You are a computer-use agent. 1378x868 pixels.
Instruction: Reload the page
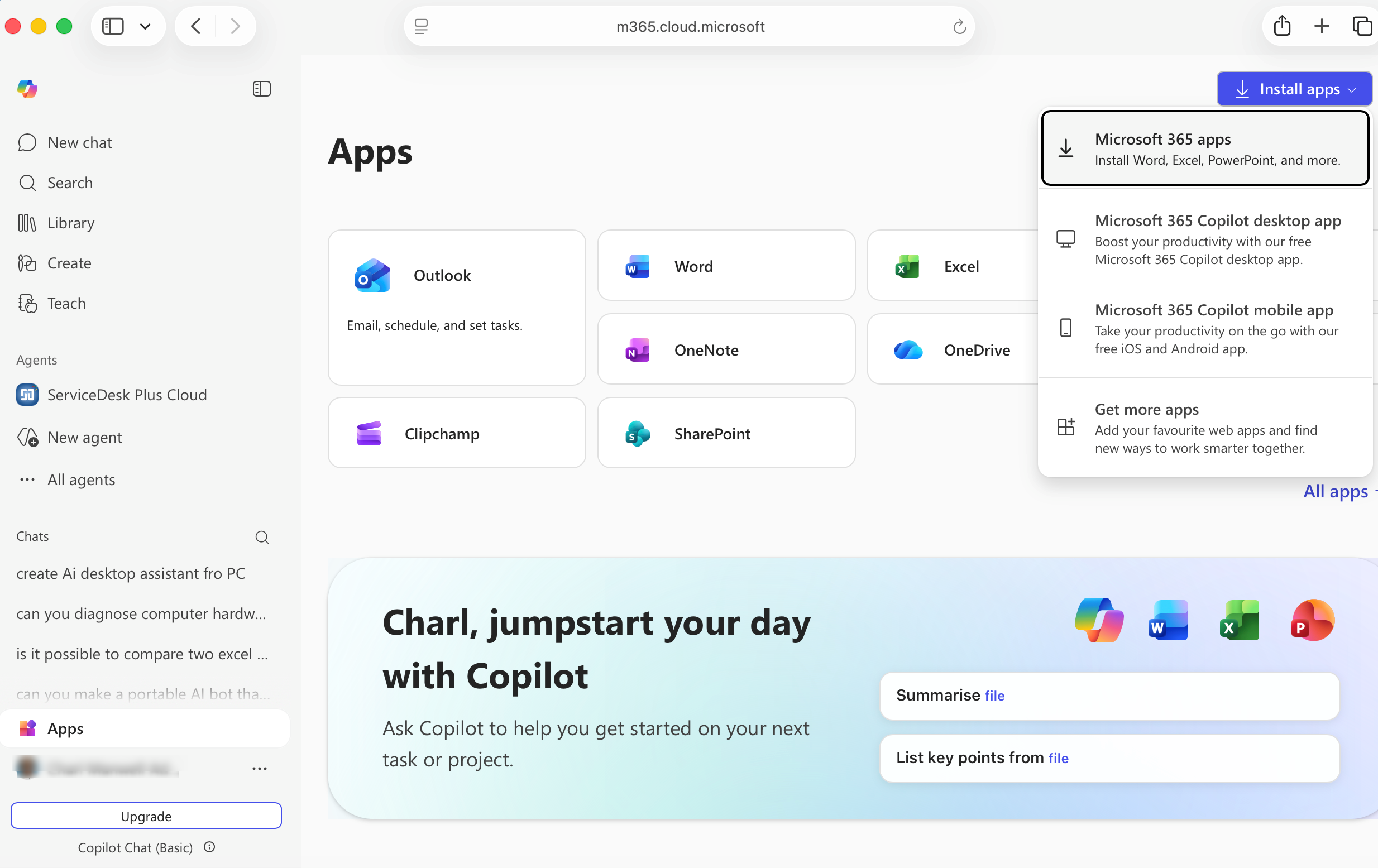960,26
